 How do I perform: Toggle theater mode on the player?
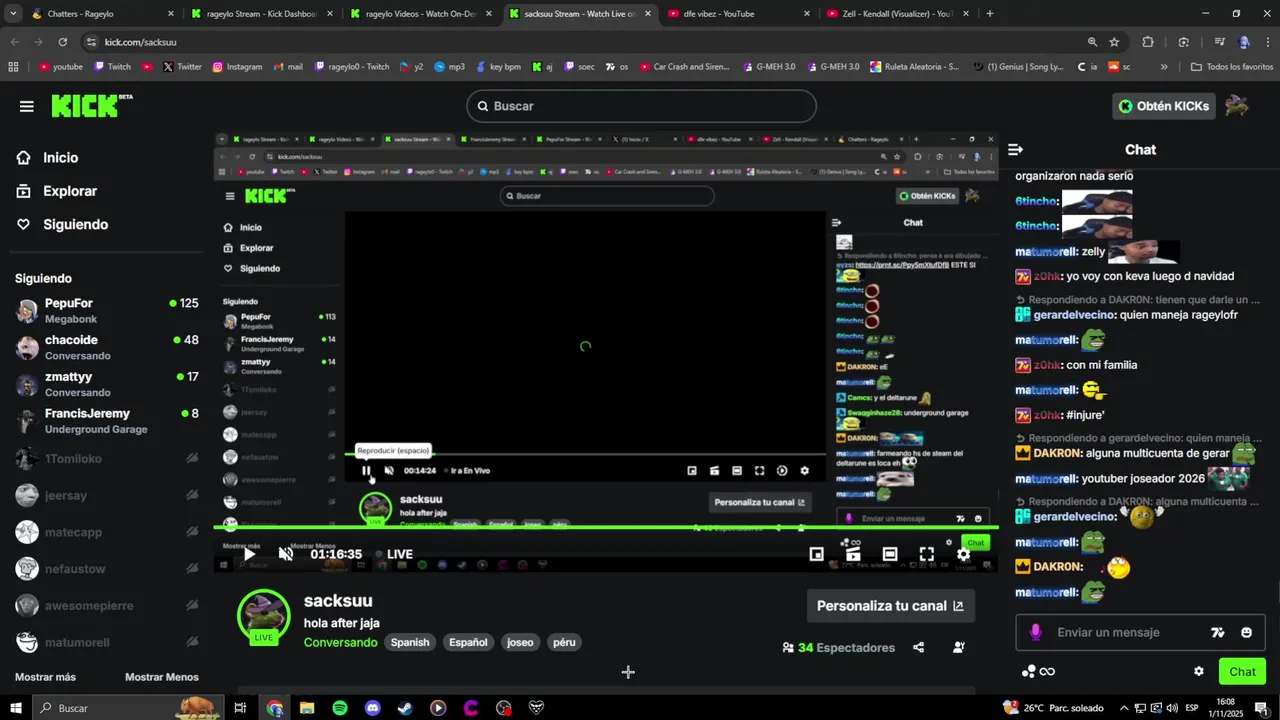pos(890,554)
